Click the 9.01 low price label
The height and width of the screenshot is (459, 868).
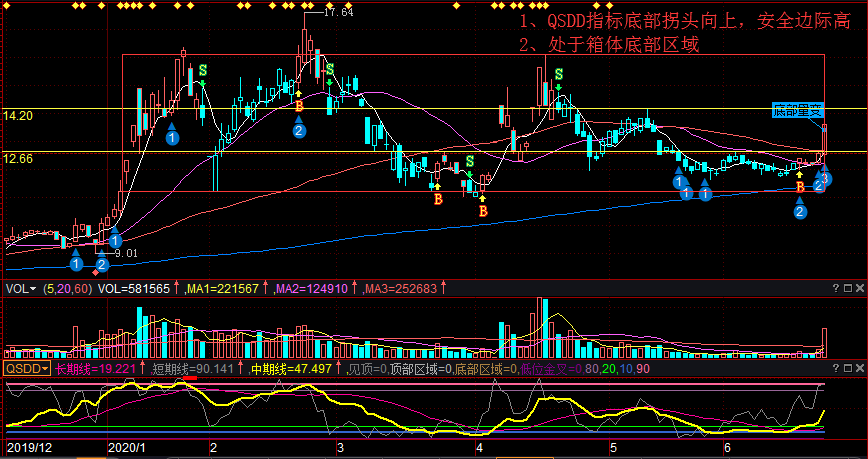coord(126,254)
